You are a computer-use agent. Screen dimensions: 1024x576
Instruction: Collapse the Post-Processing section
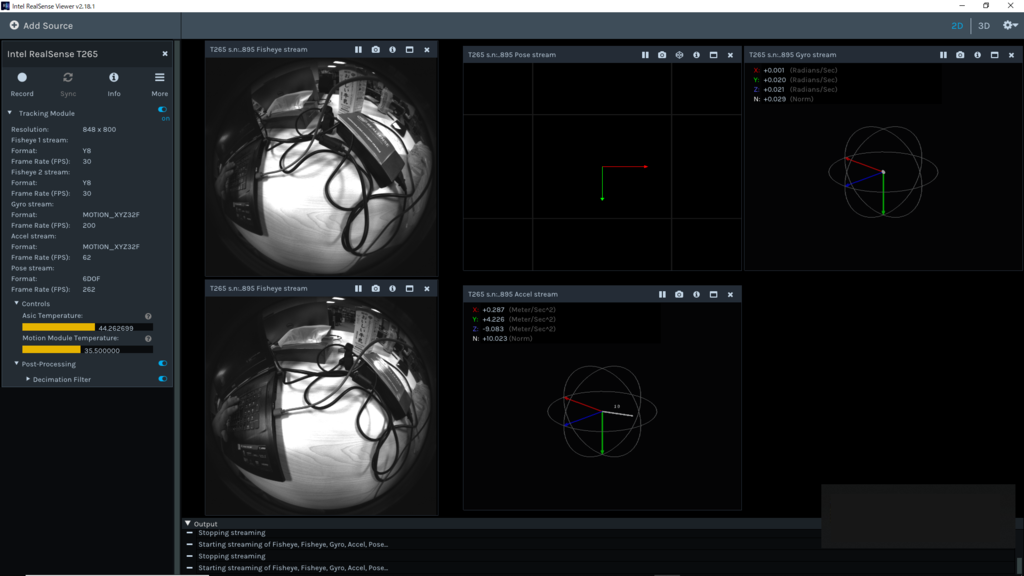(x=17, y=364)
